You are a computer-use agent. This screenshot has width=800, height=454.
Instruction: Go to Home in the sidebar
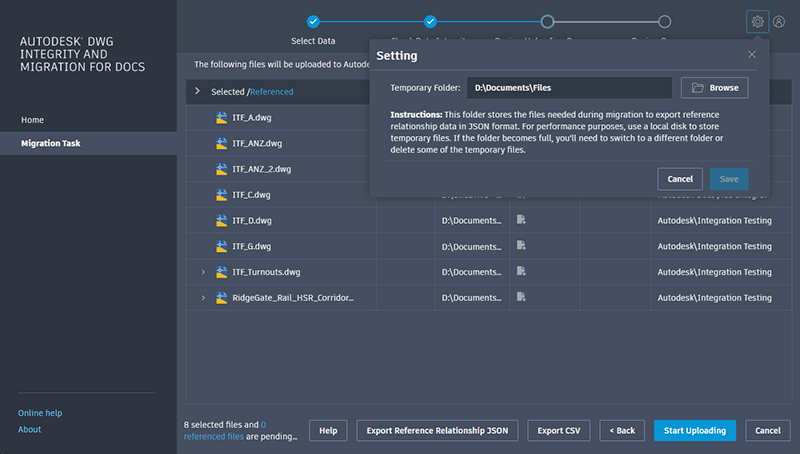32,120
